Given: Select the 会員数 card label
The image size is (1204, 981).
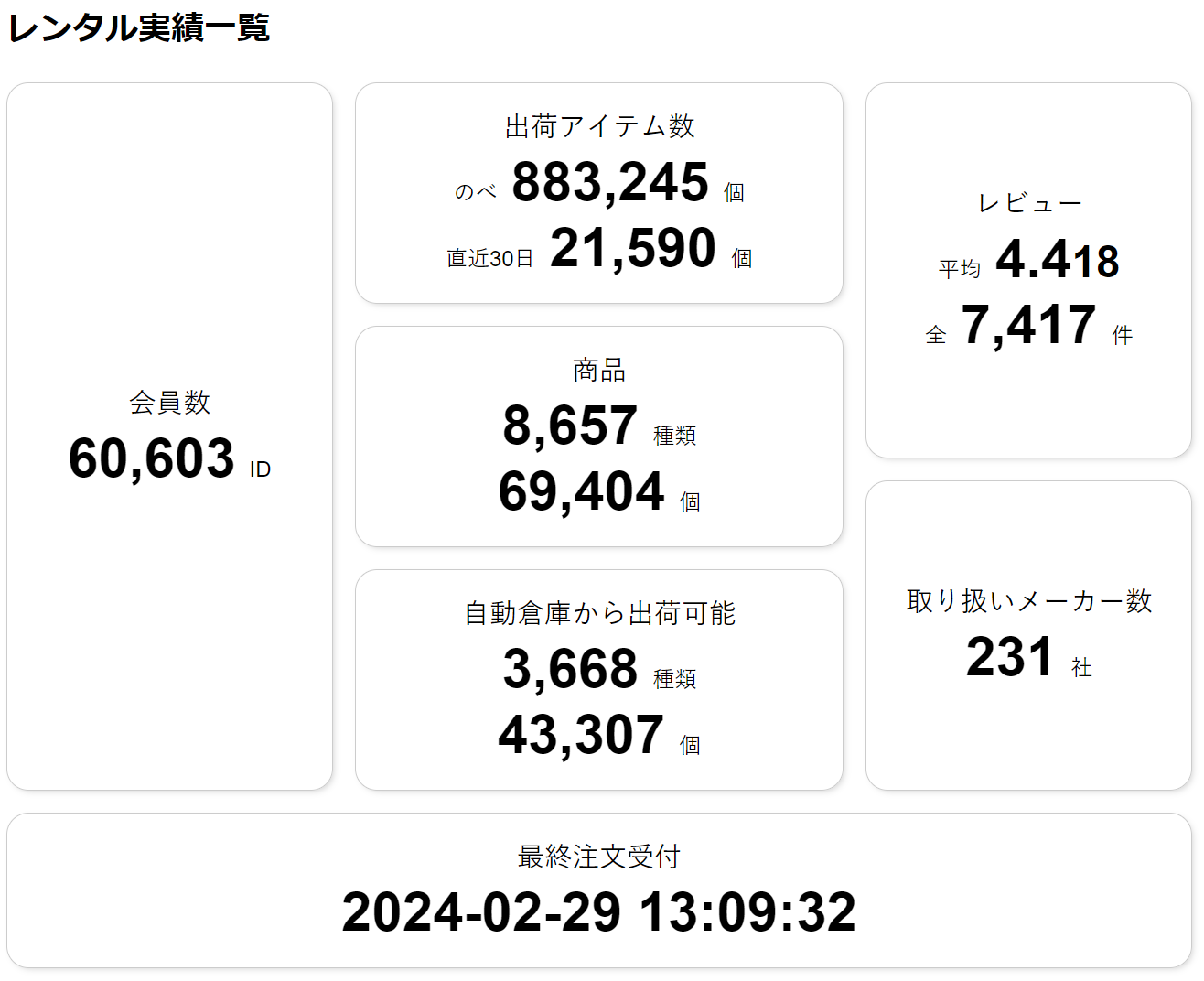Looking at the screenshot, I should click(x=170, y=402).
